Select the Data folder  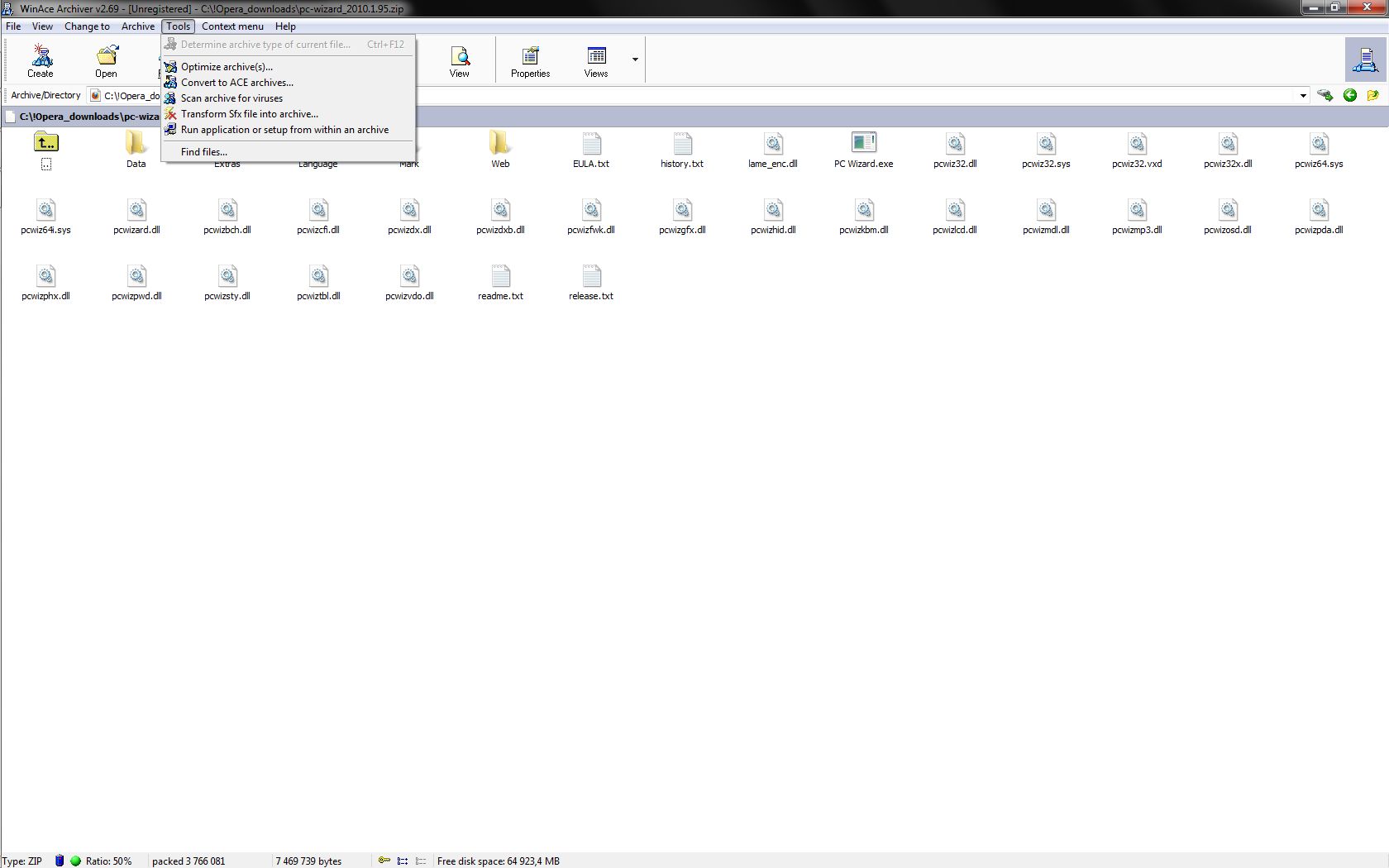click(136, 150)
